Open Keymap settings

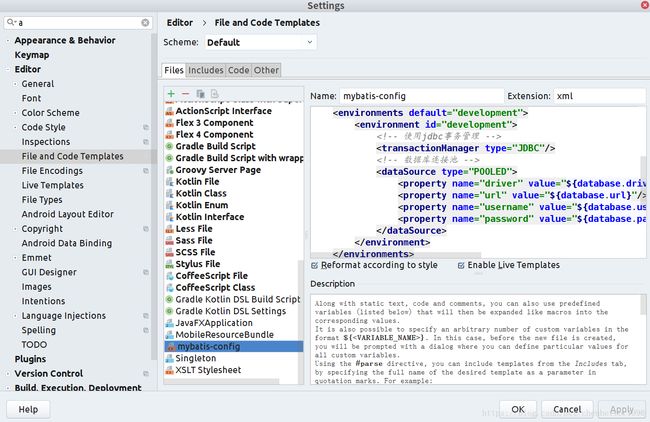pyautogui.click(x=32, y=55)
